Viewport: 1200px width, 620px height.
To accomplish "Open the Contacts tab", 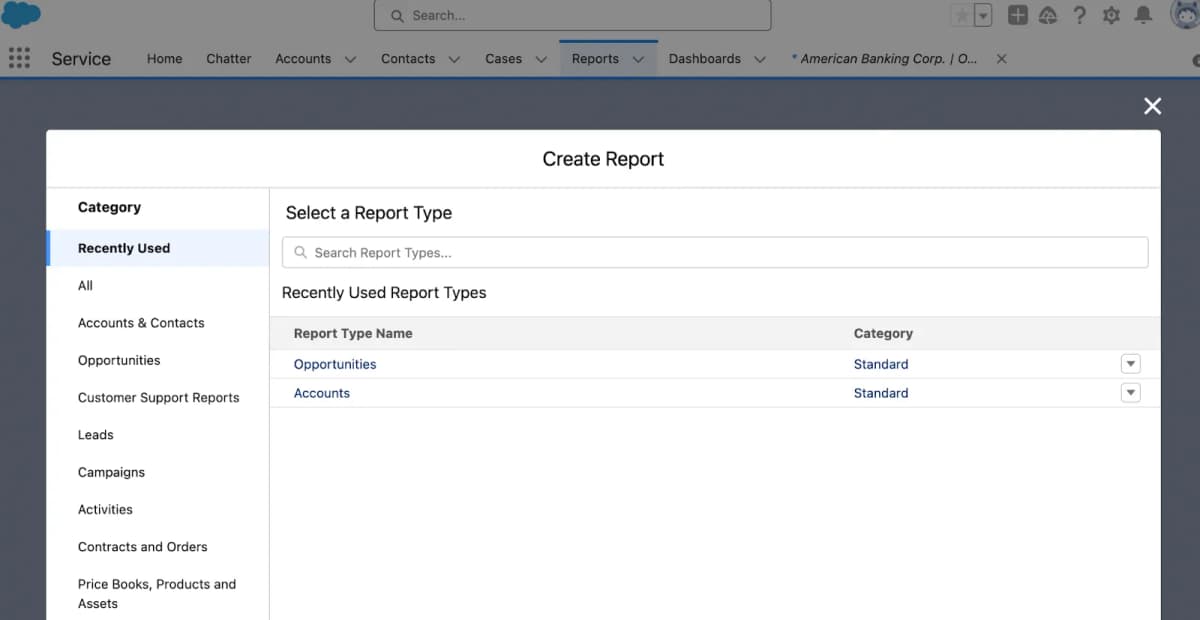I will pos(408,59).
